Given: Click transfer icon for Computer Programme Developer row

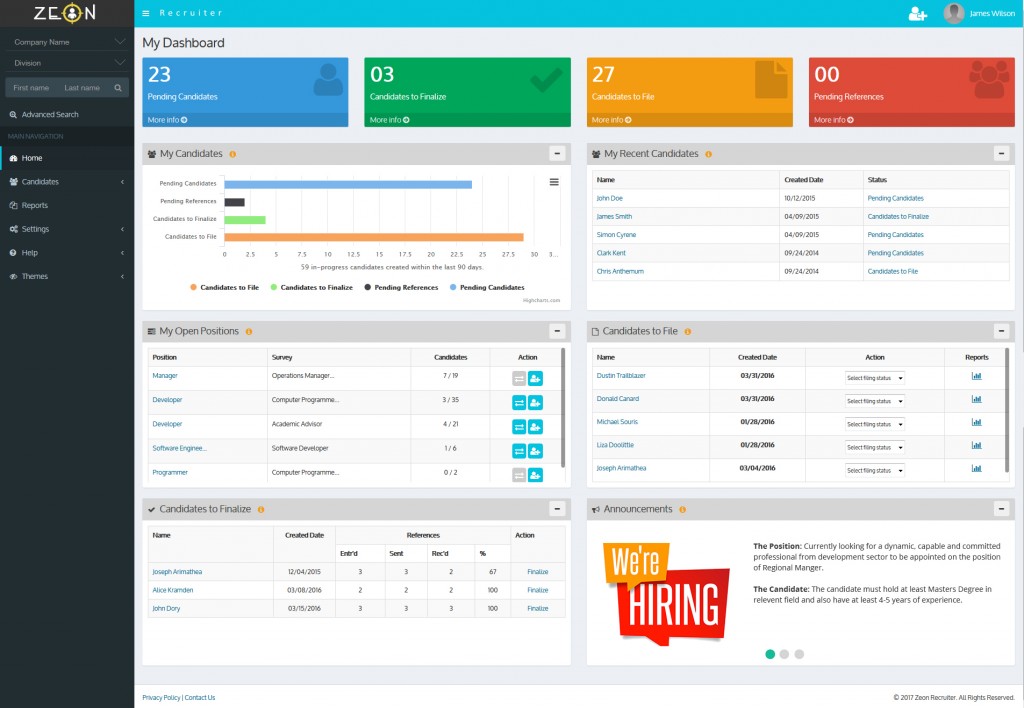Looking at the screenshot, I should tap(519, 402).
